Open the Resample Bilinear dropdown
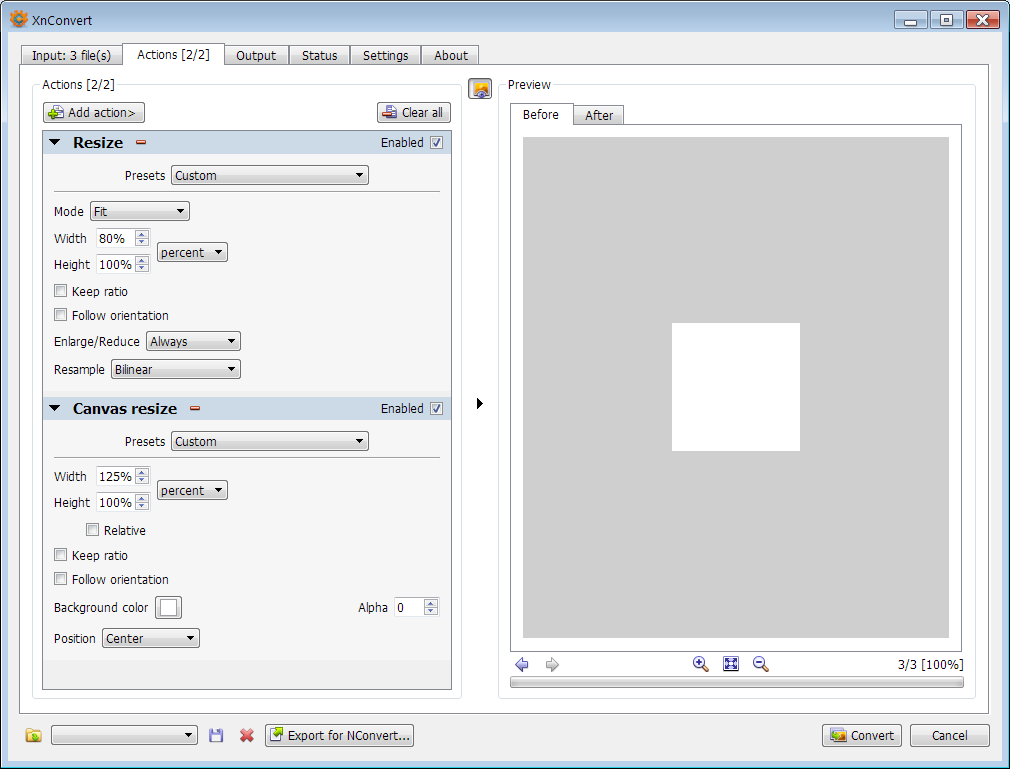The height and width of the screenshot is (769, 1010). tap(176, 370)
